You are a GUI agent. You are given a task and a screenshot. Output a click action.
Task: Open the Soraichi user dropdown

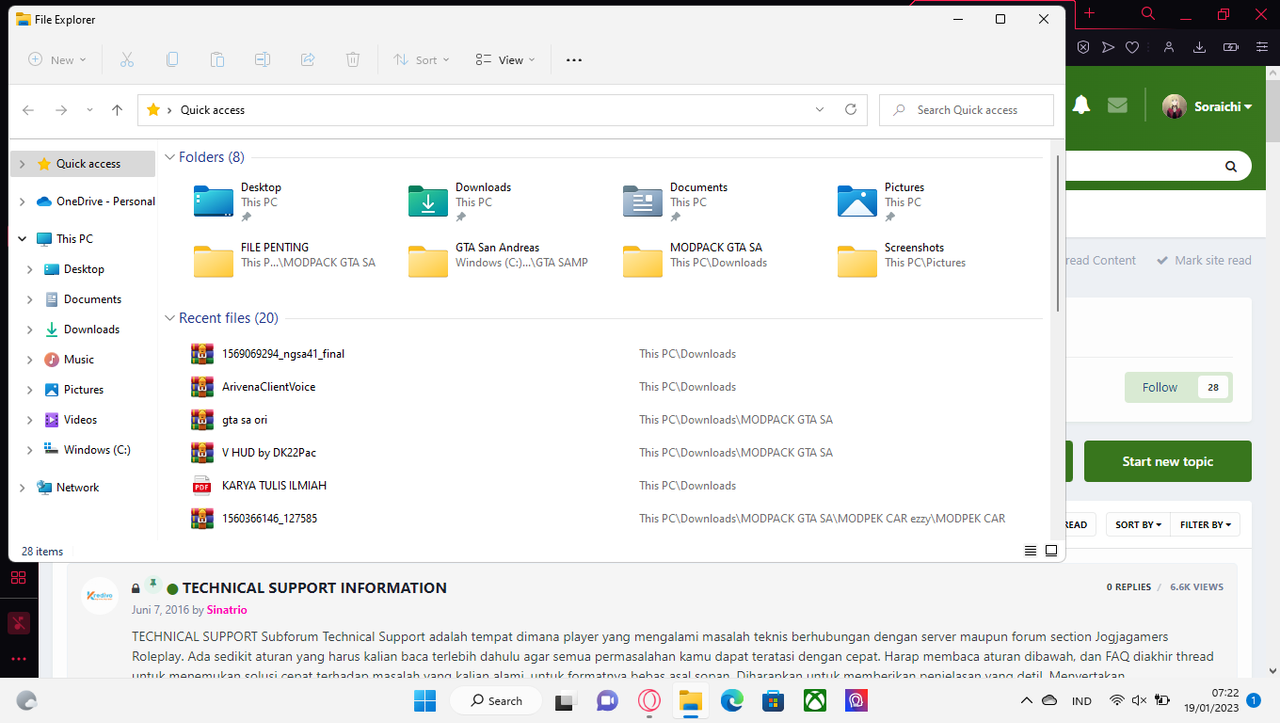[x=1207, y=106]
